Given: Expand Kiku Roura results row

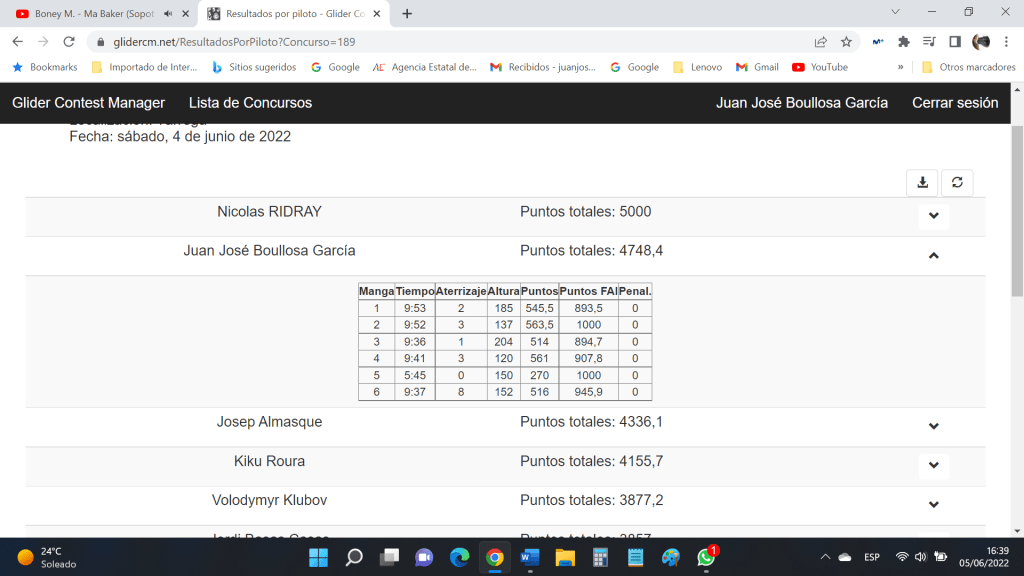Looking at the screenshot, I should pyautogui.click(x=933, y=465).
